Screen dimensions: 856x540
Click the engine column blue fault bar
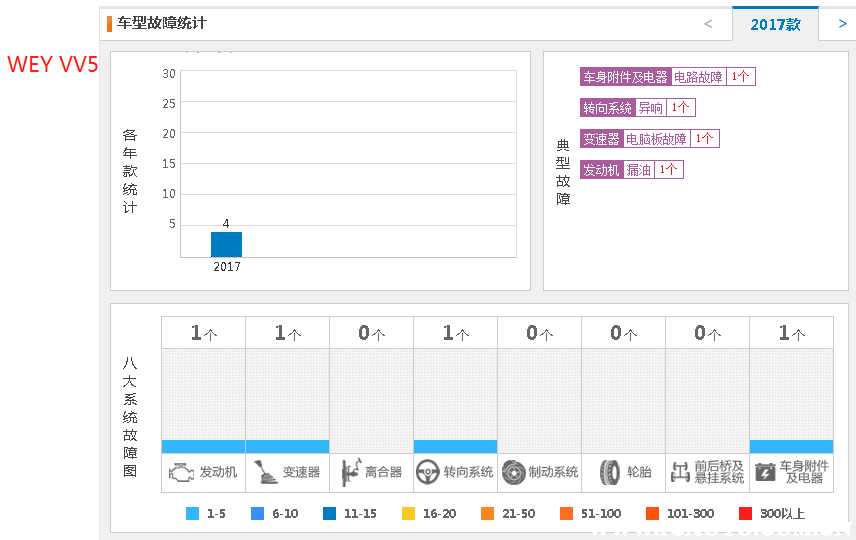click(x=203, y=446)
